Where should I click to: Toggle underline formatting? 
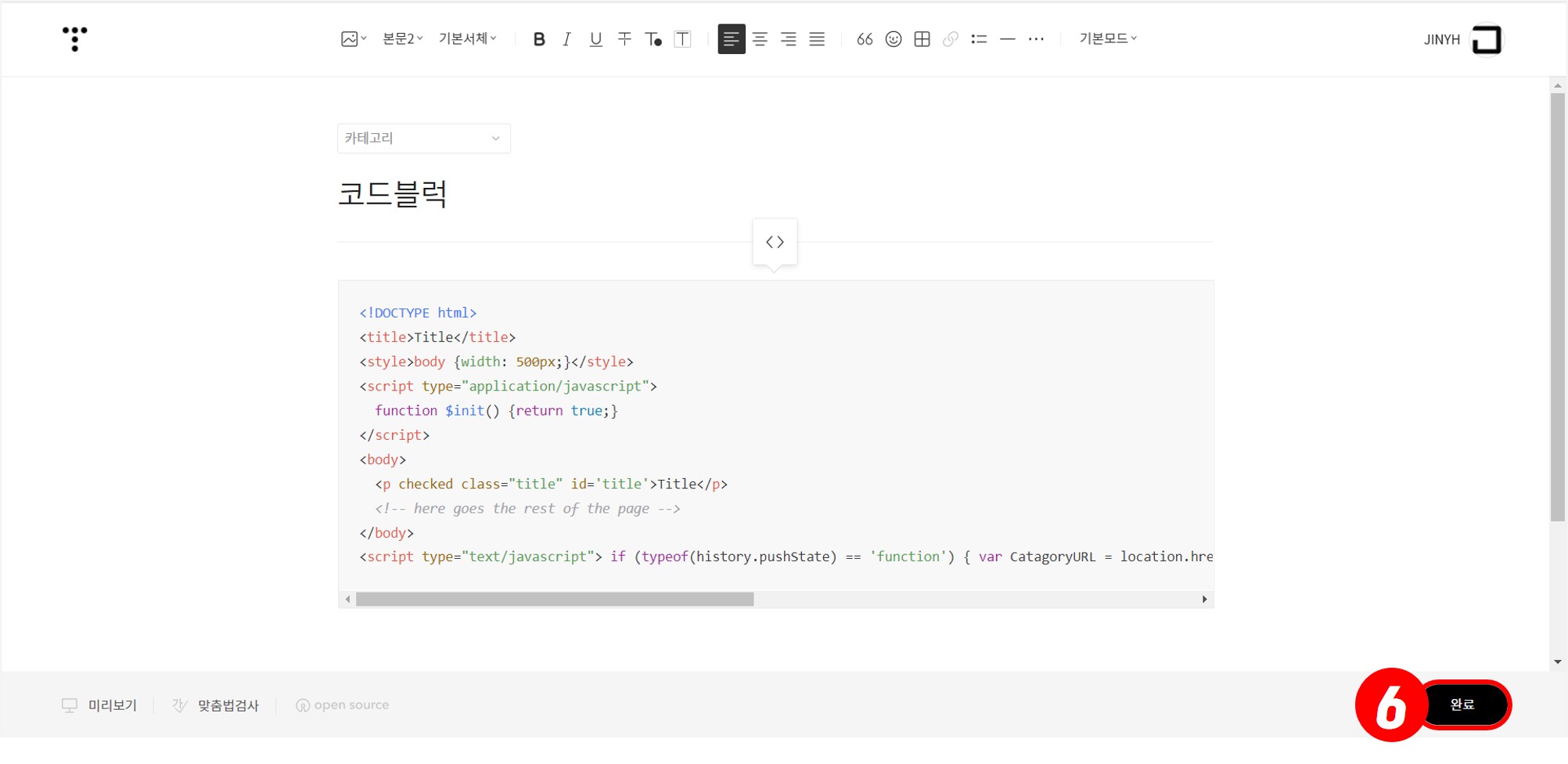click(x=596, y=39)
